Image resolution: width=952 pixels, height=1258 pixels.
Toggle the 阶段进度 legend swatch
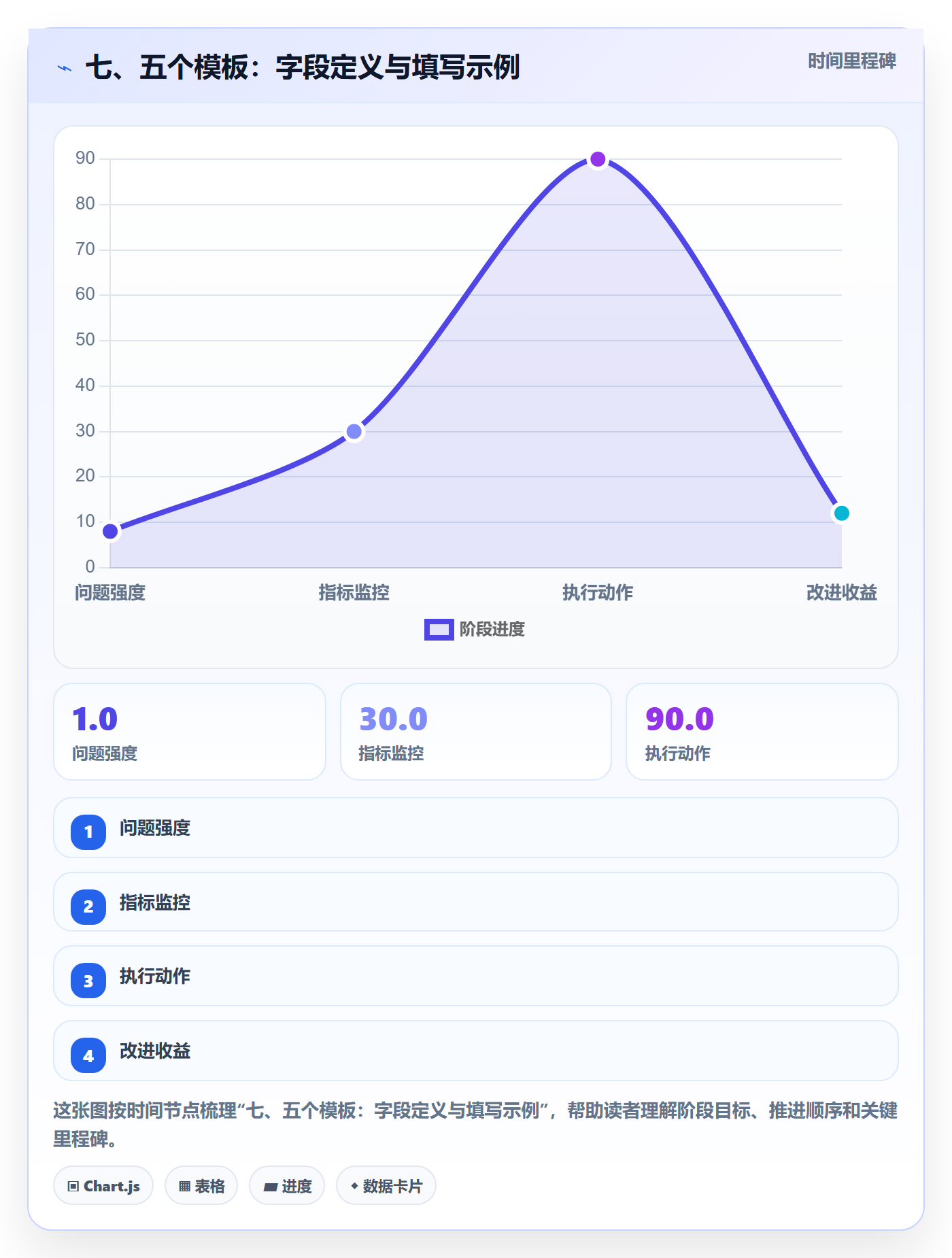(x=439, y=629)
